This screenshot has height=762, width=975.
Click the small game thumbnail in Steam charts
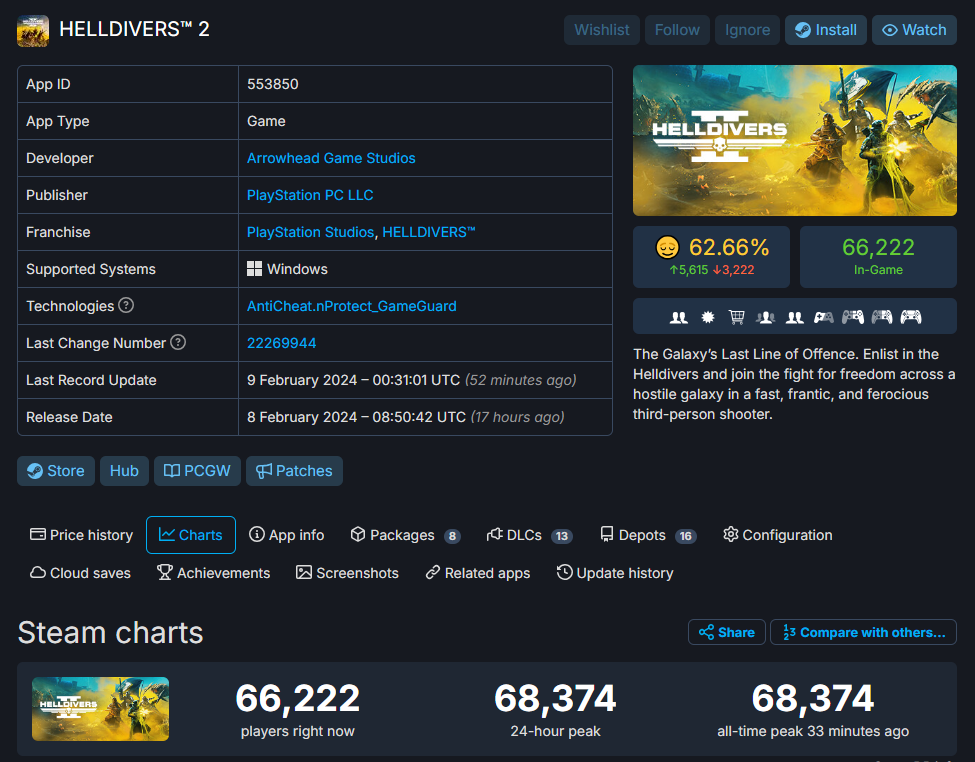tap(100, 709)
